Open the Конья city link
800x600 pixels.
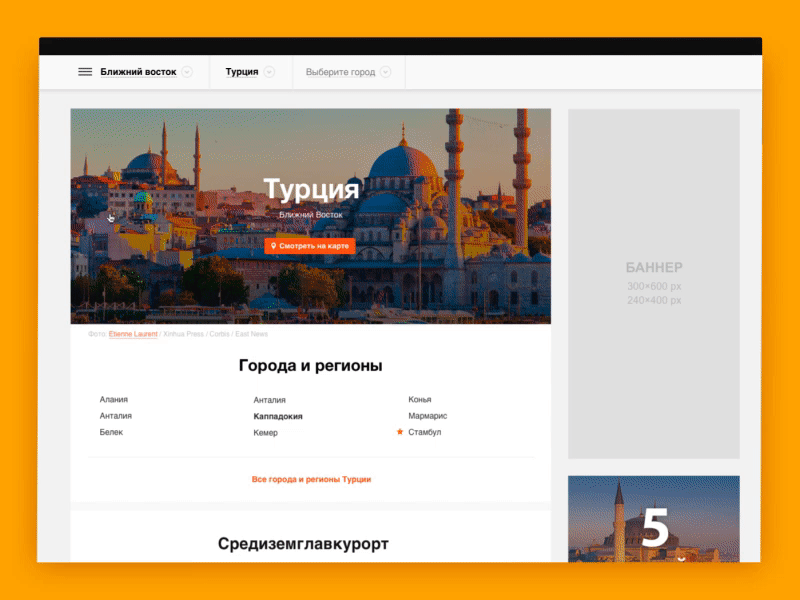pos(420,399)
